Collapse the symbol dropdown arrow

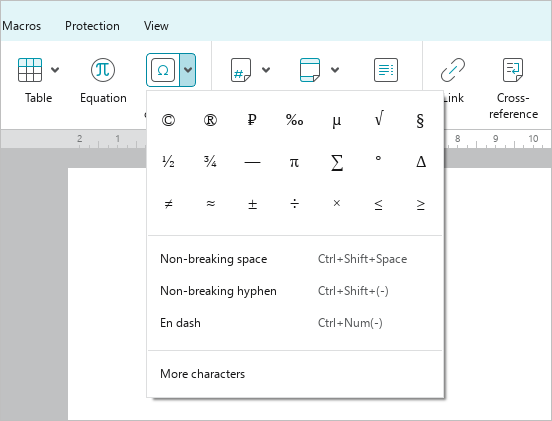point(188,70)
